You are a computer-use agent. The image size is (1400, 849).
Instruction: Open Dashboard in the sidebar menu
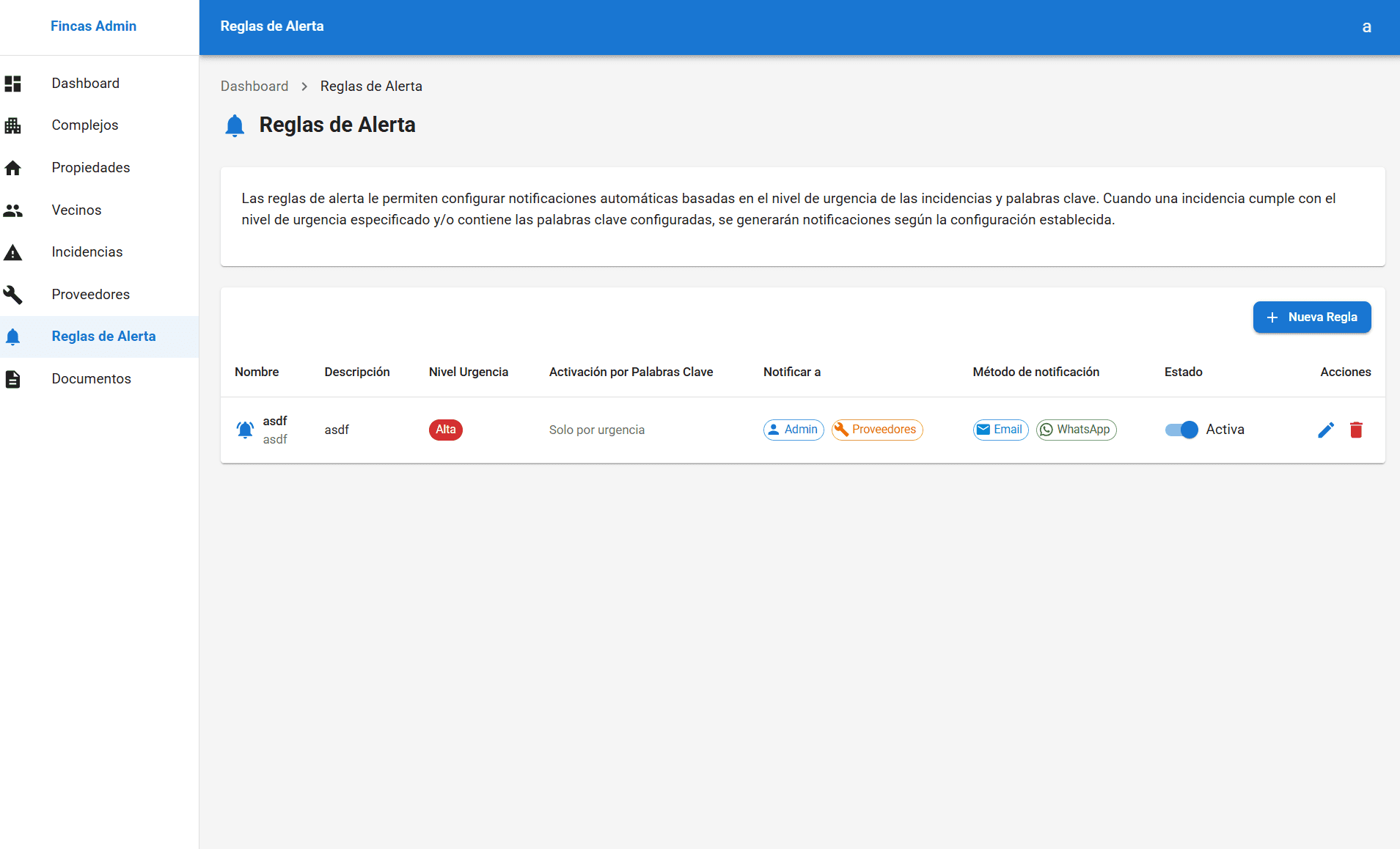click(99, 84)
